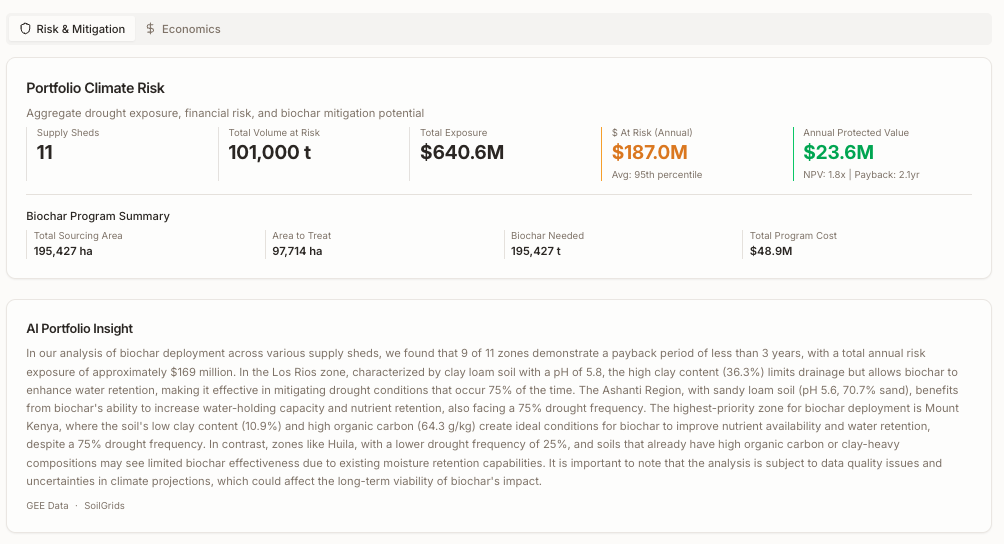Click the orange $187.0M at-risk value
The height and width of the screenshot is (544, 1004).
(650, 152)
